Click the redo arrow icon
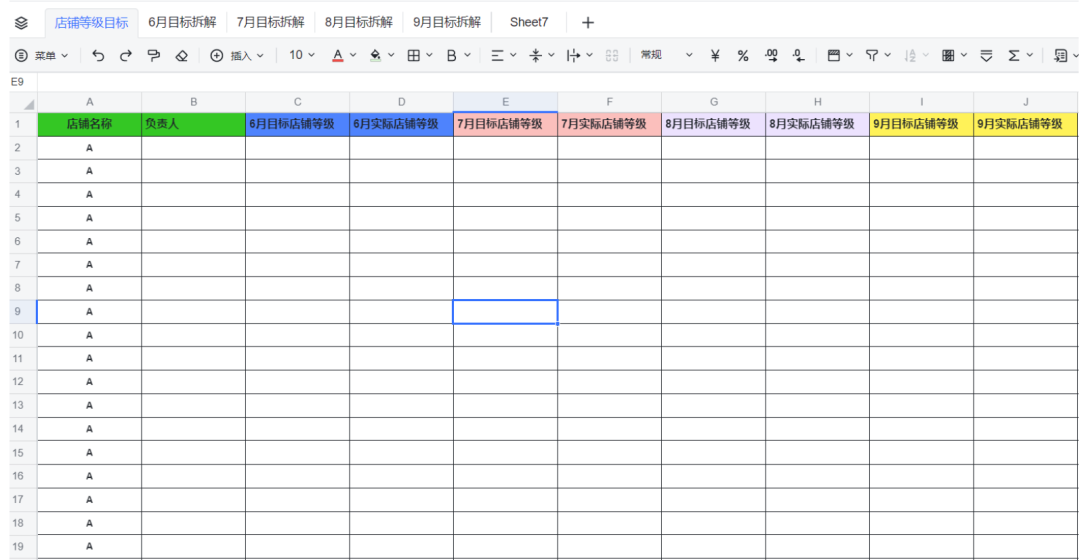Image resolution: width=1080 pixels, height=560 pixels. [125, 56]
